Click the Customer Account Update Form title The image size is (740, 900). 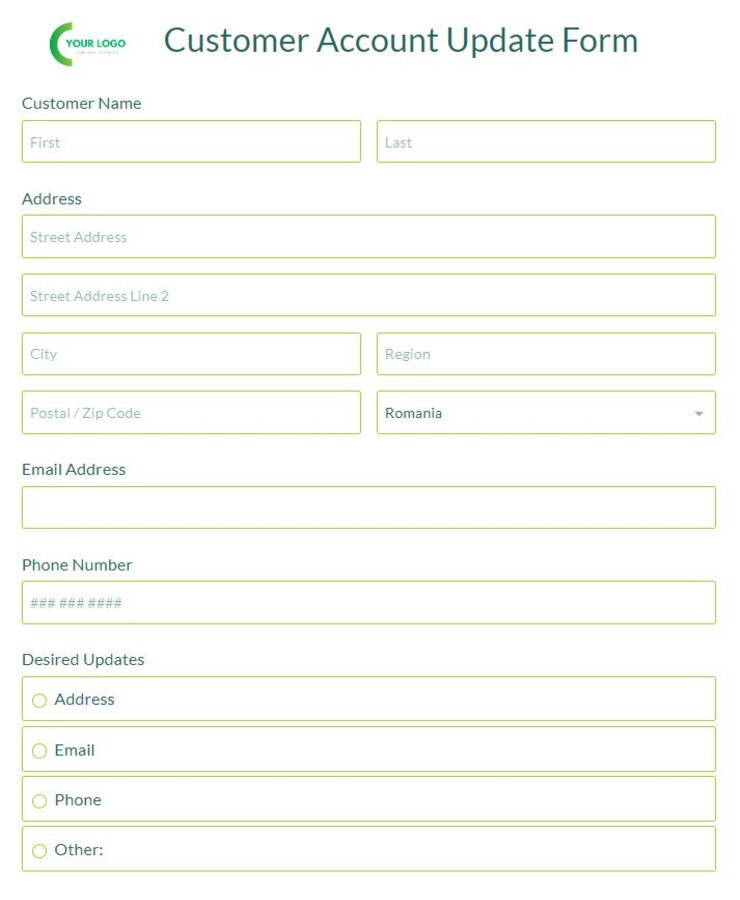[x=402, y=41]
